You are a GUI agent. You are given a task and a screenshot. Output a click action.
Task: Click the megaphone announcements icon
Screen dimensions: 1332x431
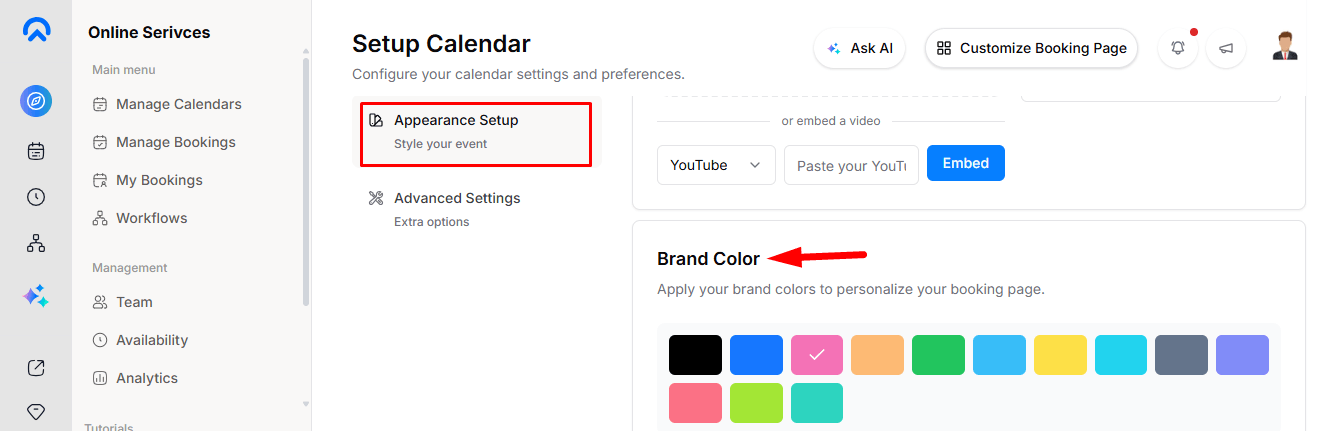coord(1226,48)
